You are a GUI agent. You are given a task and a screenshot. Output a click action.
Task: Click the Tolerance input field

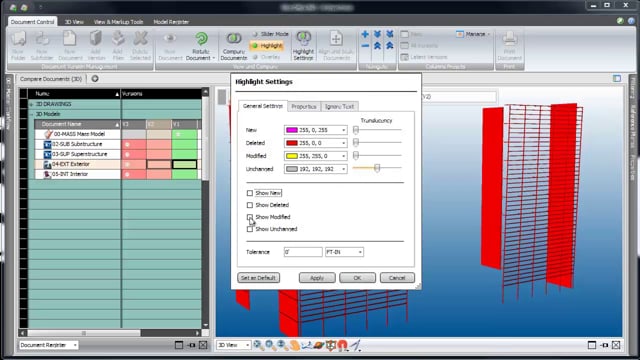(x=303, y=252)
